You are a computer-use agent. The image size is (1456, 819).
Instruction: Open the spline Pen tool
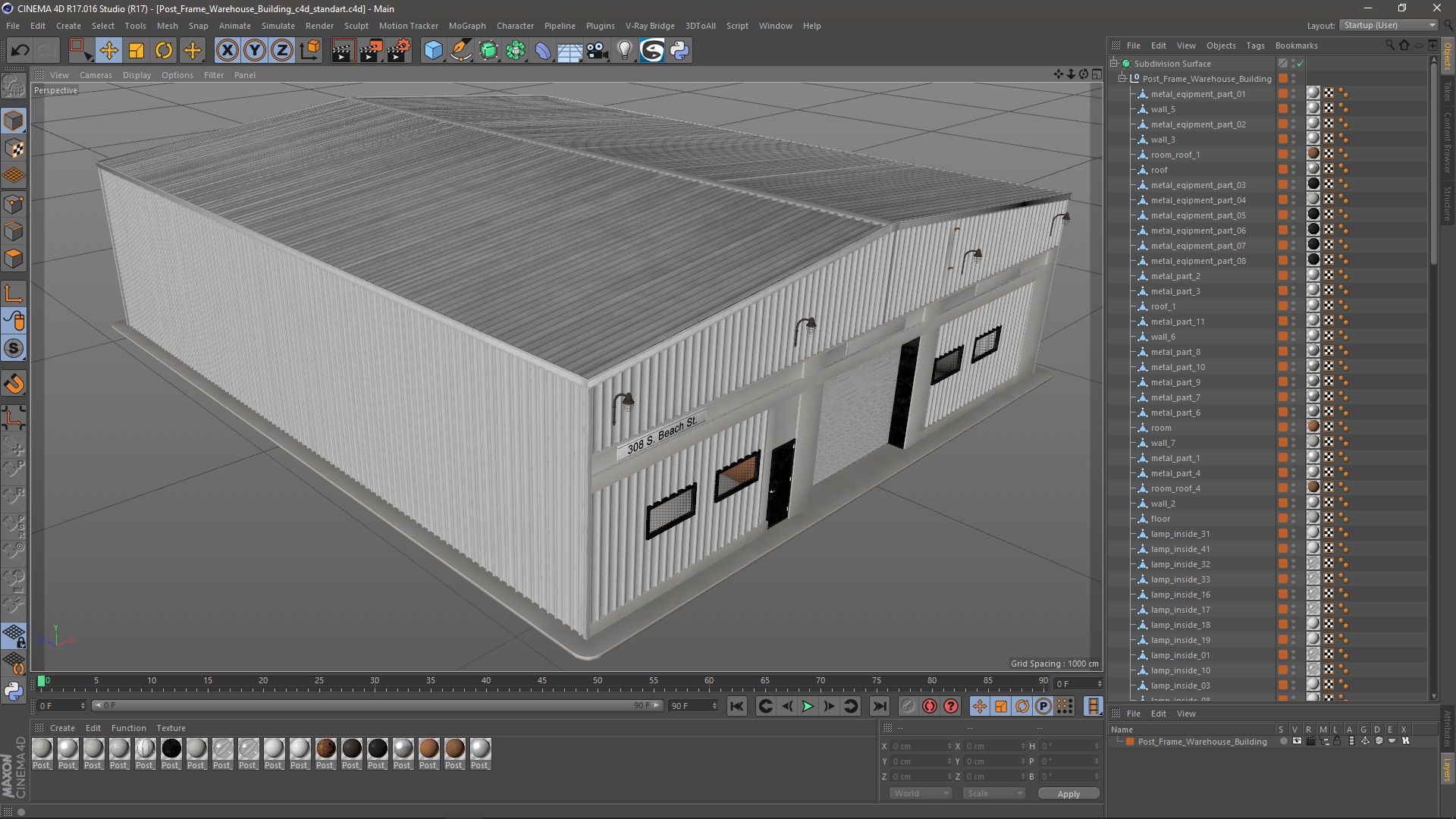[461, 51]
